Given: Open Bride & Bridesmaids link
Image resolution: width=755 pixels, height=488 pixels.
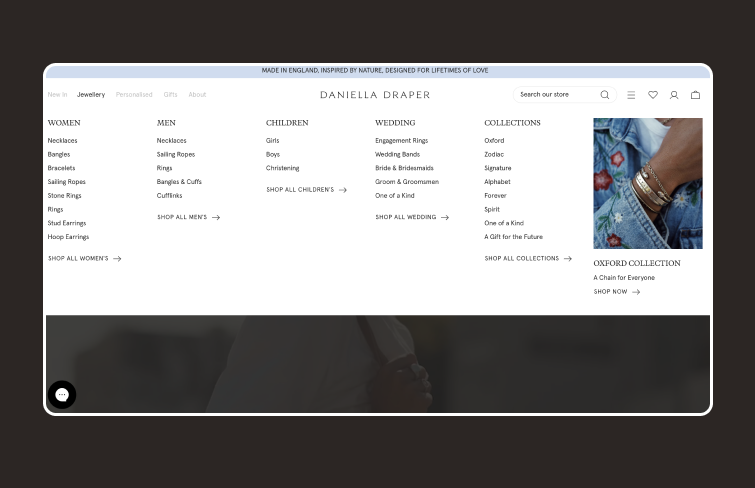Looking at the screenshot, I should [x=404, y=168].
